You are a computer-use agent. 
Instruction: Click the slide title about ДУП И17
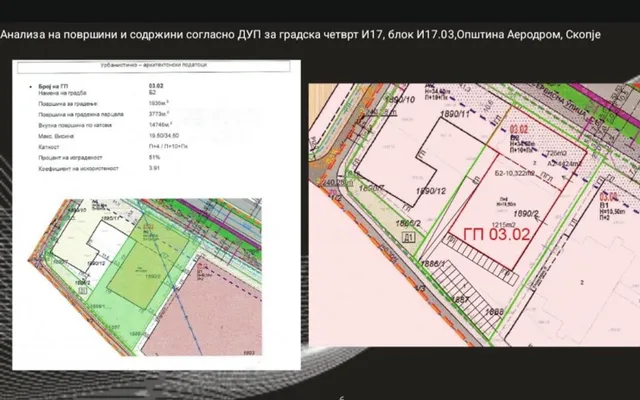[x=300, y=35]
